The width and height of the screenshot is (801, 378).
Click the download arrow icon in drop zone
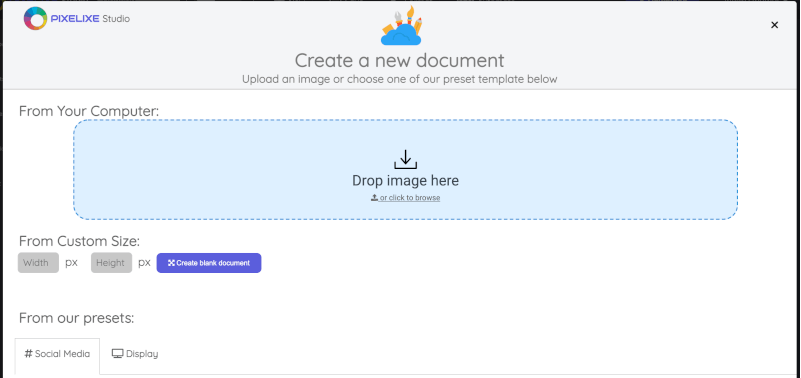406,159
